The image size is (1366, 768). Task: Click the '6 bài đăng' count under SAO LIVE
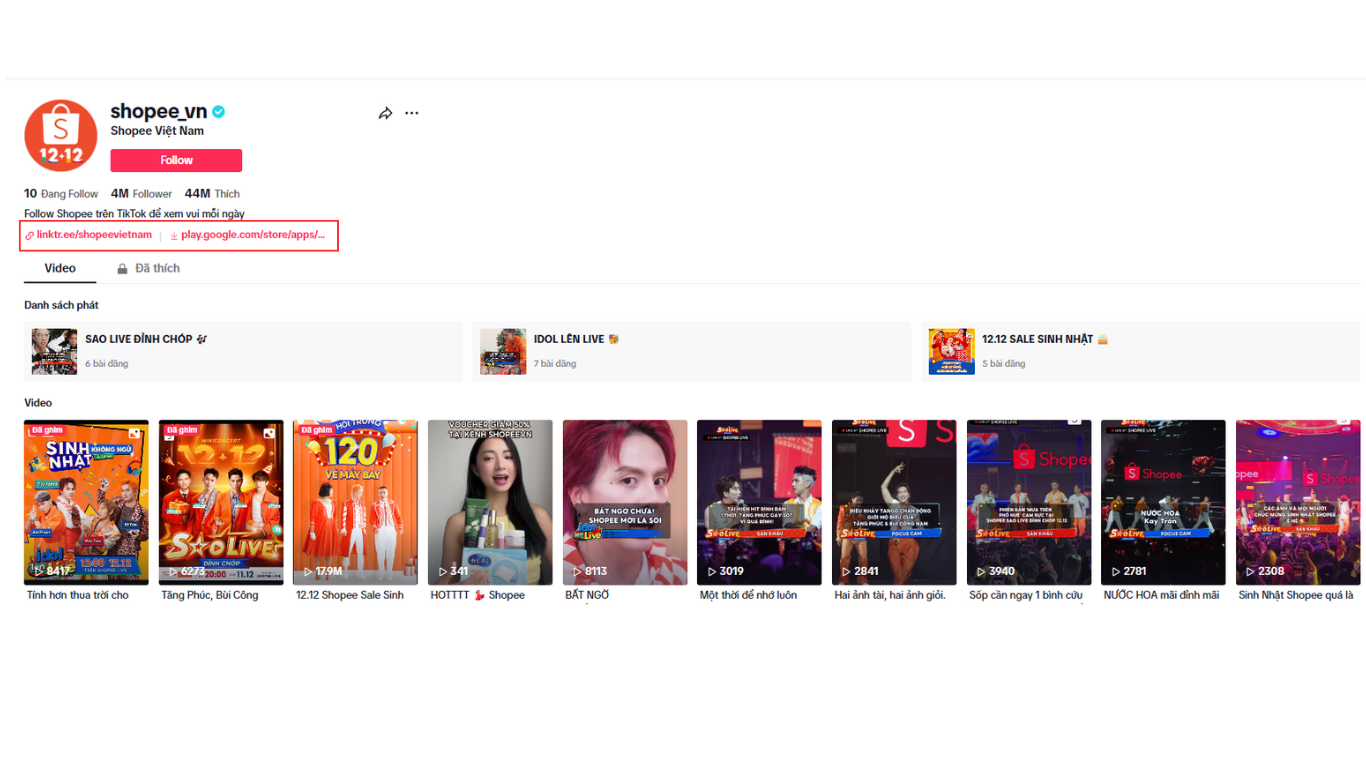click(x=107, y=364)
